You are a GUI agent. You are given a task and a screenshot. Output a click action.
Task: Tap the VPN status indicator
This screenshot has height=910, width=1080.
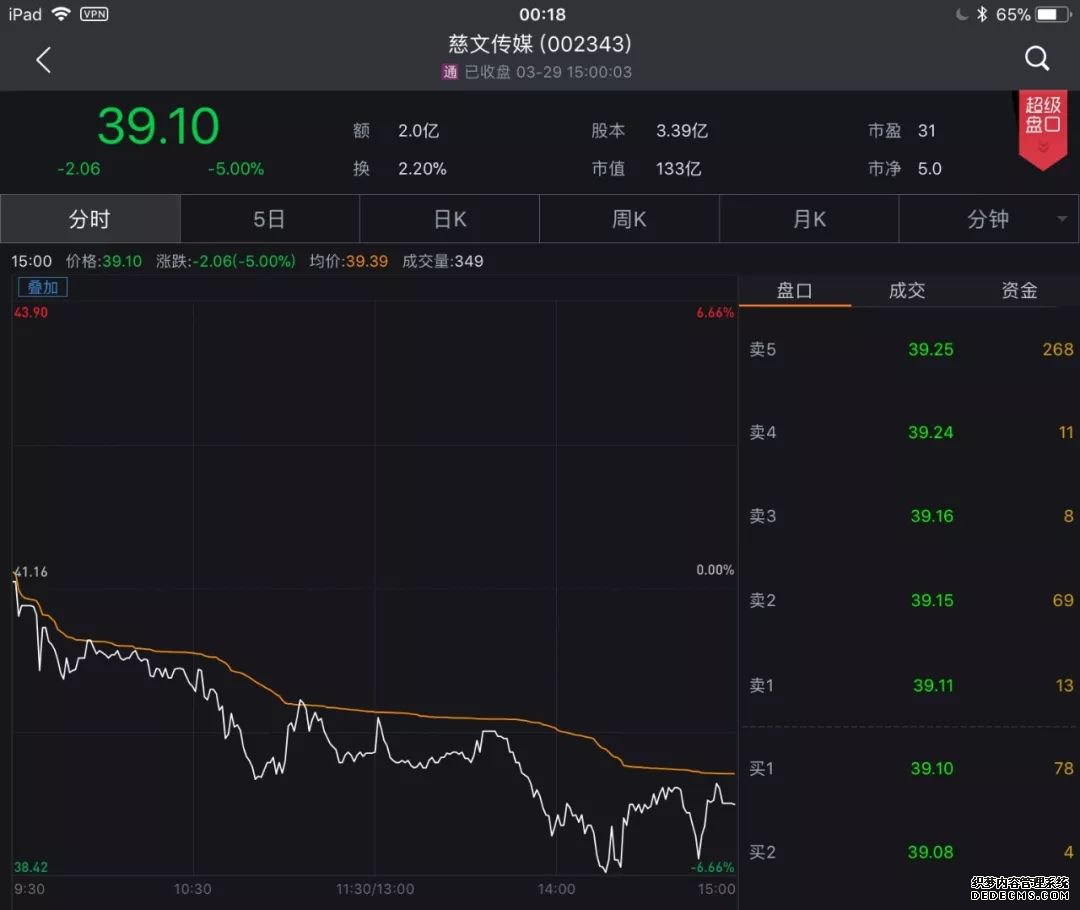(94, 14)
